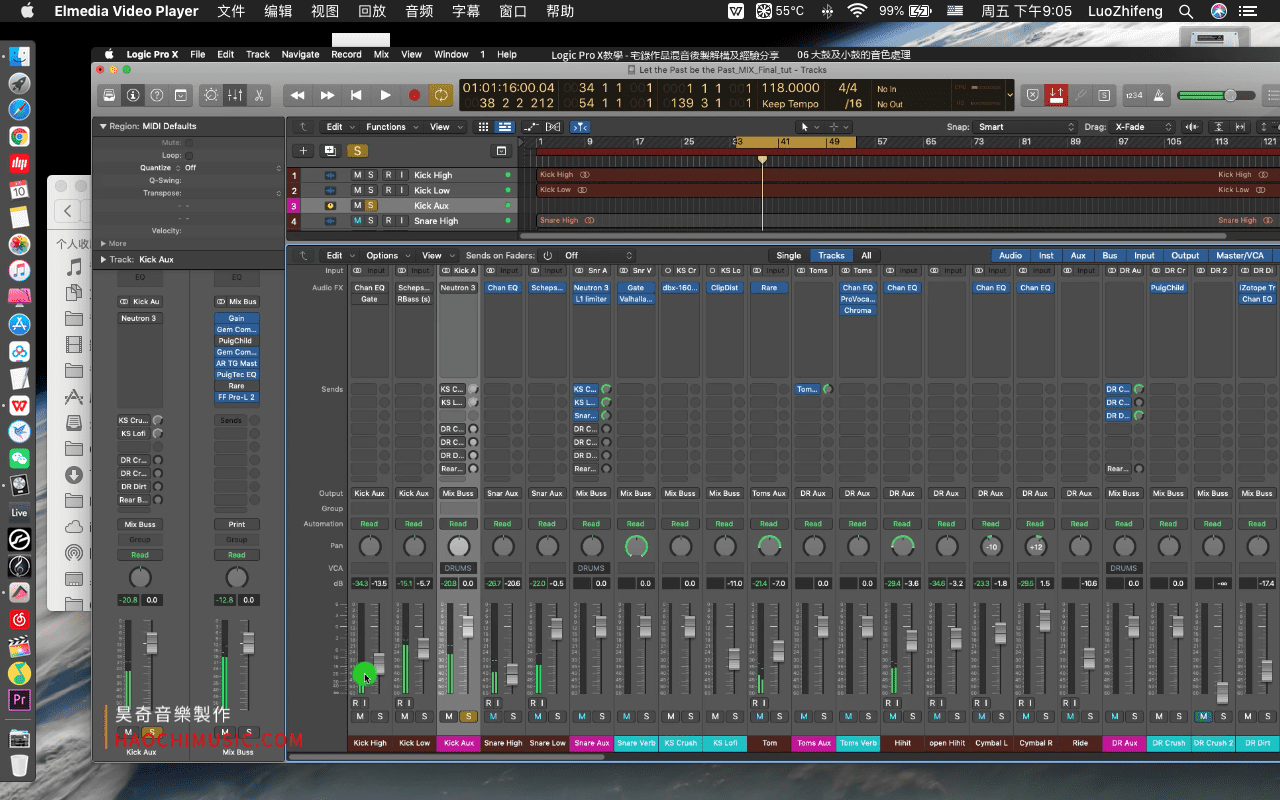Open the Quantize Off popup
This screenshot has width=1280, height=800.
click(x=232, y=168)
